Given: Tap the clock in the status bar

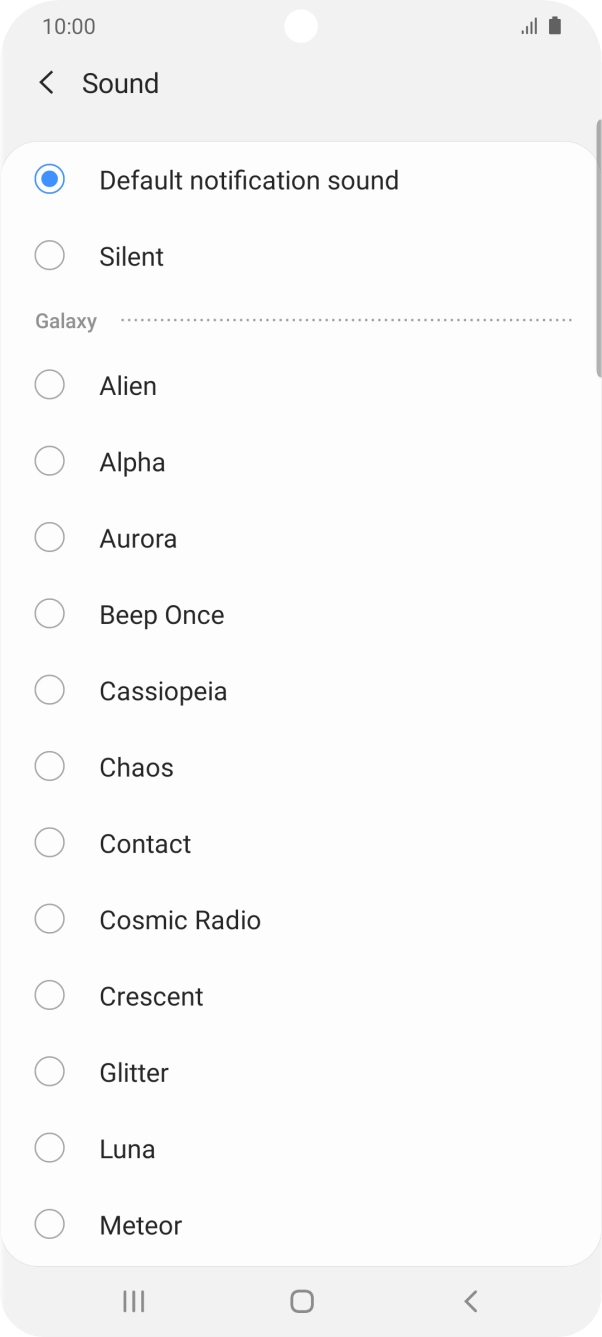Looking at the screenshot, I should [x=67, y=26].
